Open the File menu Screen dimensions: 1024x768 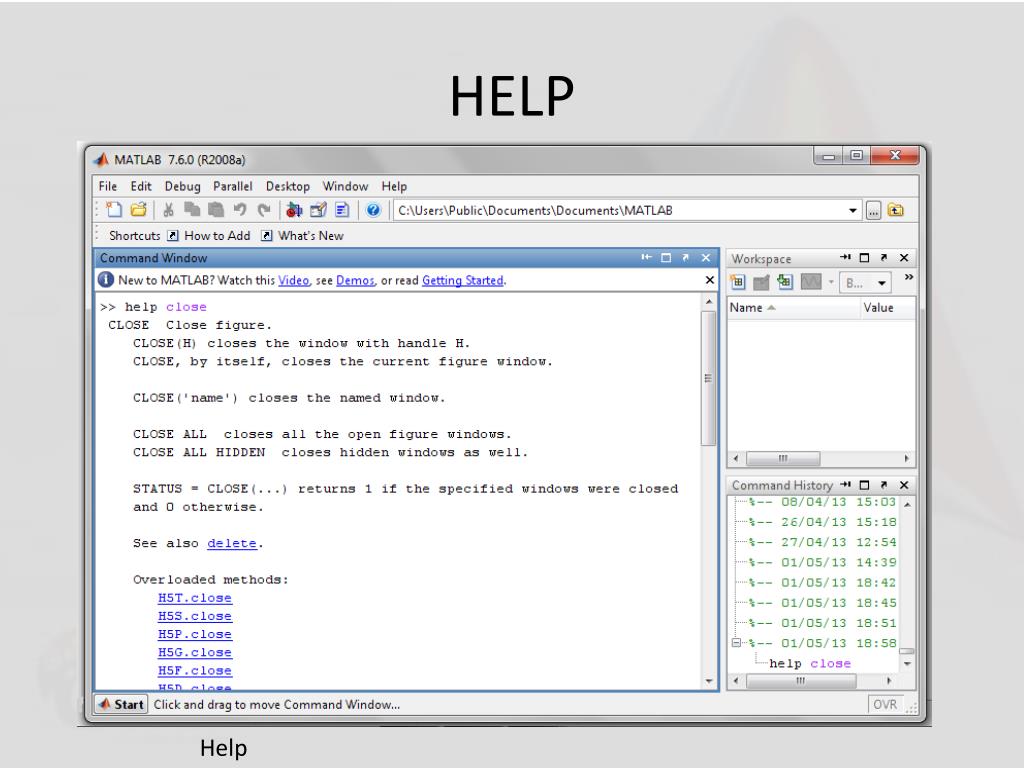[x=108, y=186]
